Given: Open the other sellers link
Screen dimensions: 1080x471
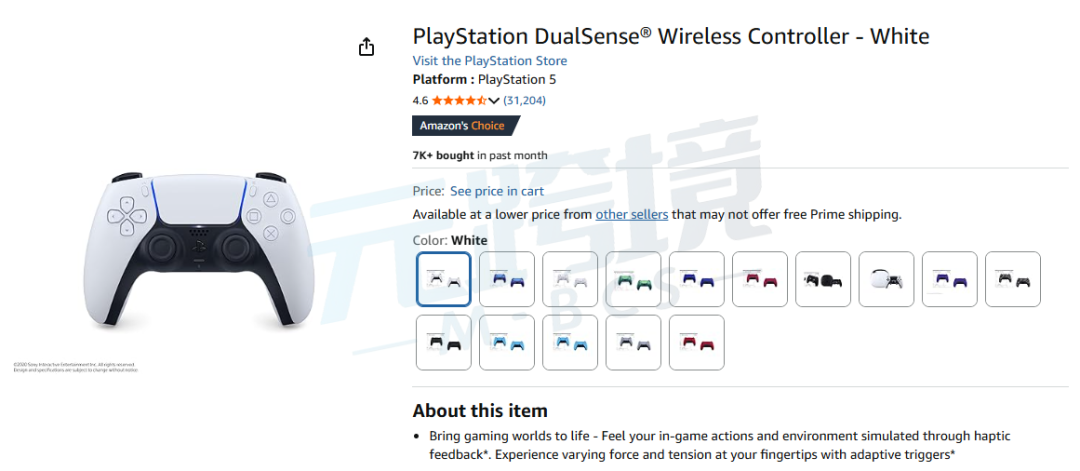Looking at the screenshot, I should (632, 214).
